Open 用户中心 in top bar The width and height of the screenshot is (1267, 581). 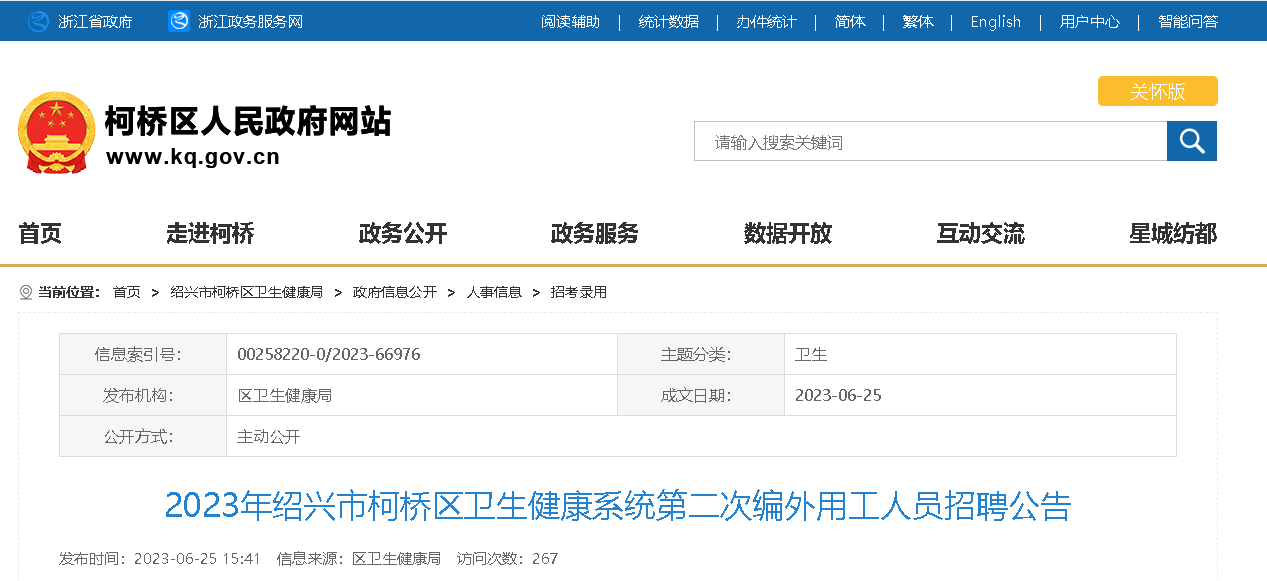(1089, 21)
